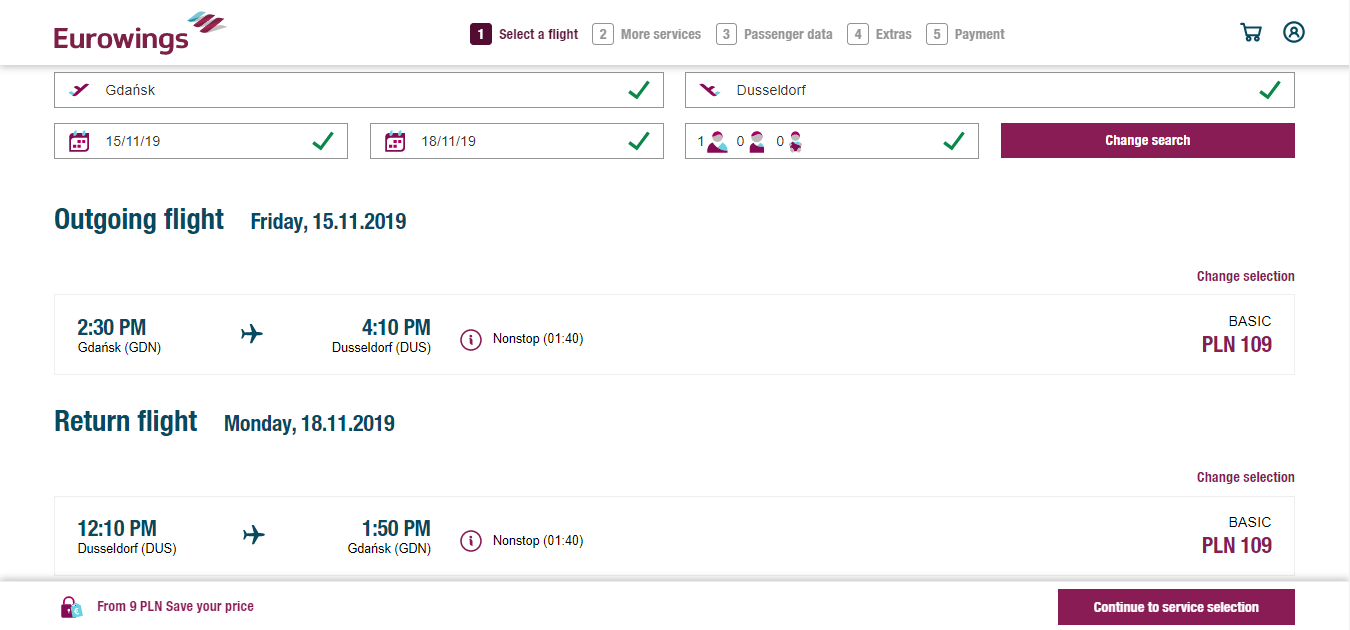Click the departure plane icon beside Gdańsk
This screenshot has width=1350, height=630.
79,90
